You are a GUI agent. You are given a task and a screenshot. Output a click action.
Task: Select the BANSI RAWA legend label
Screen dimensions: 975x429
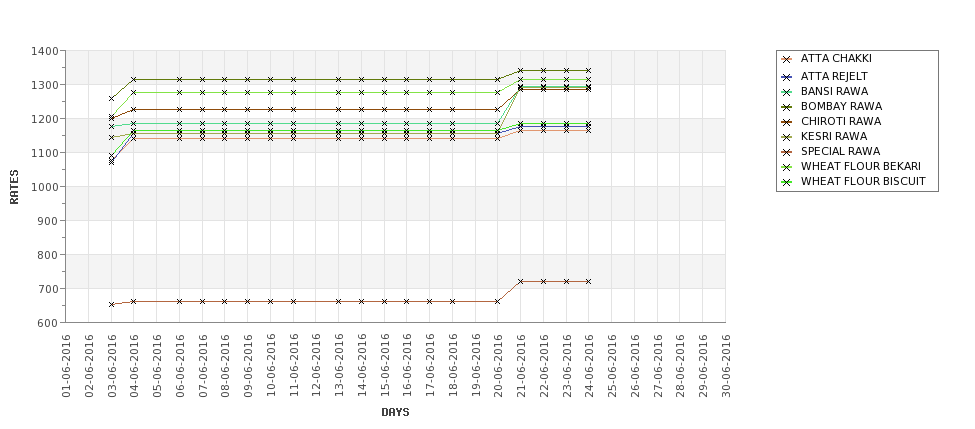coord(834,91)
